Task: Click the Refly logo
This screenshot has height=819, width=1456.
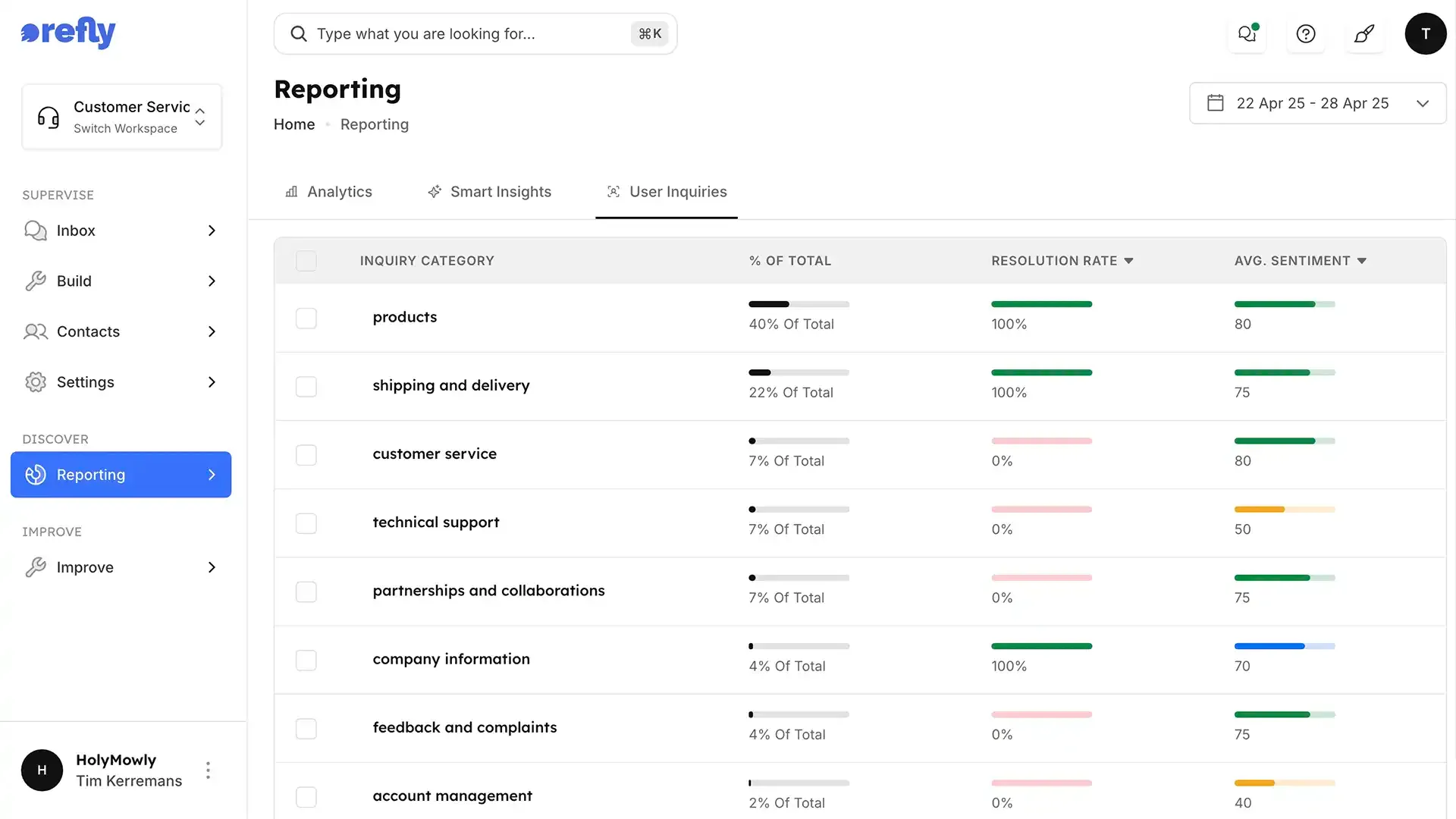Action: [x=68, y=32]
